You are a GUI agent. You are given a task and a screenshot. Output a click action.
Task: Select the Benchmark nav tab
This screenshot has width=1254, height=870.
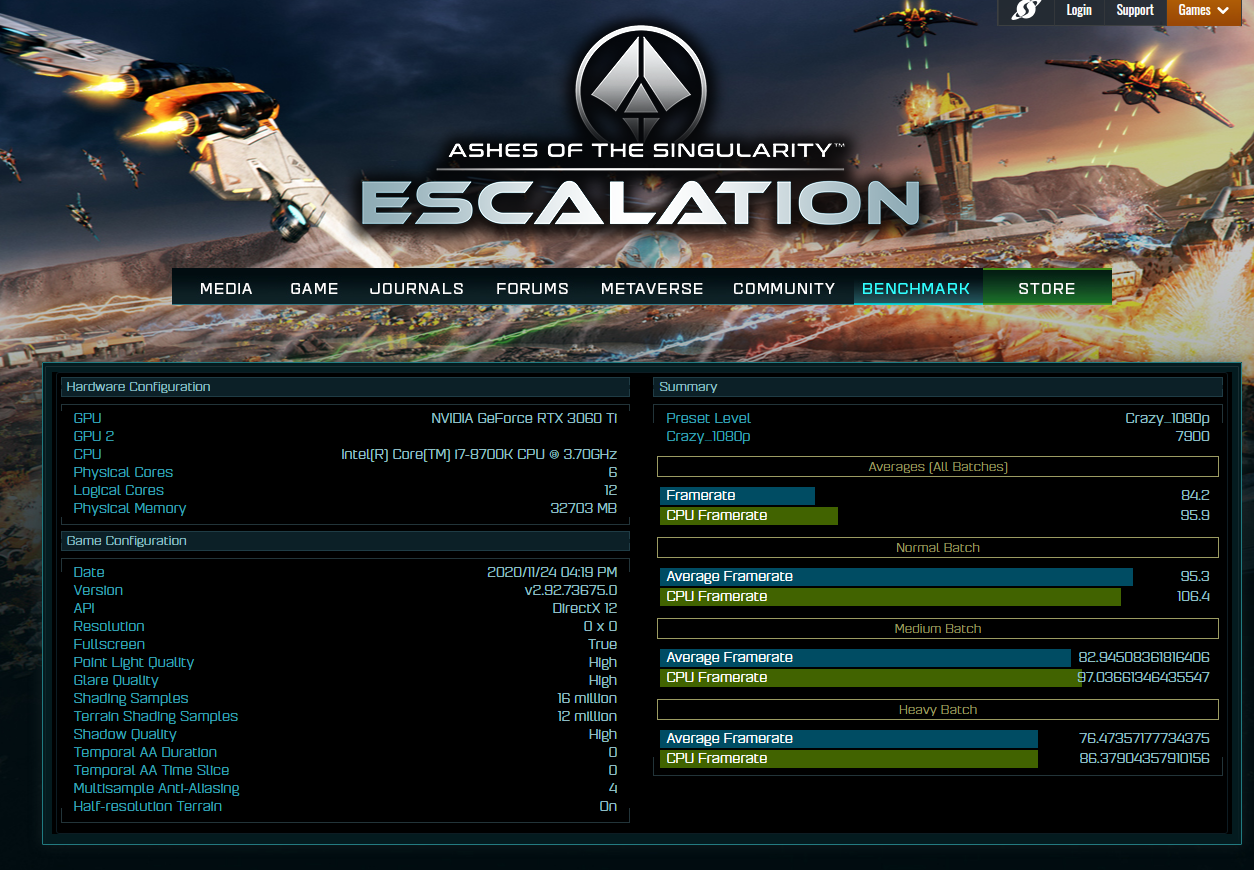[916, 288]
